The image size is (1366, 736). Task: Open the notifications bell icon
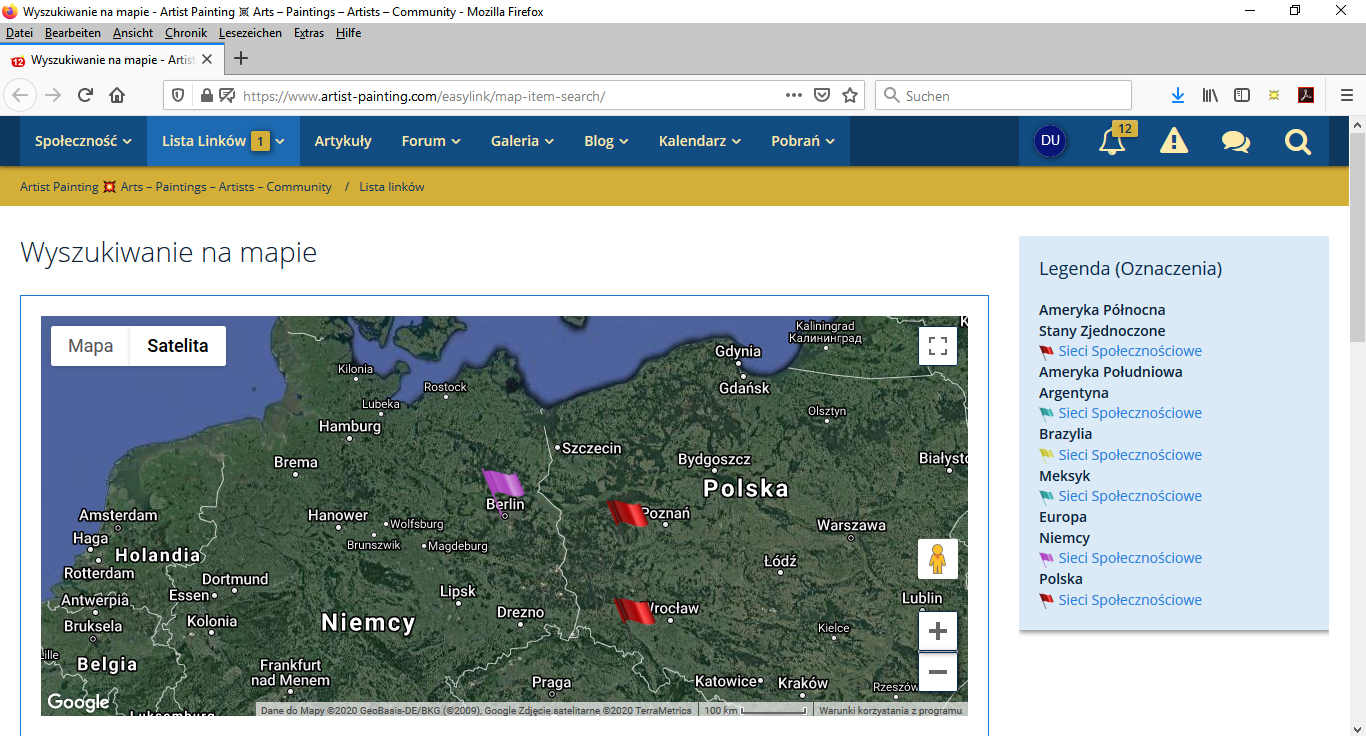[x=1111, y=142]
